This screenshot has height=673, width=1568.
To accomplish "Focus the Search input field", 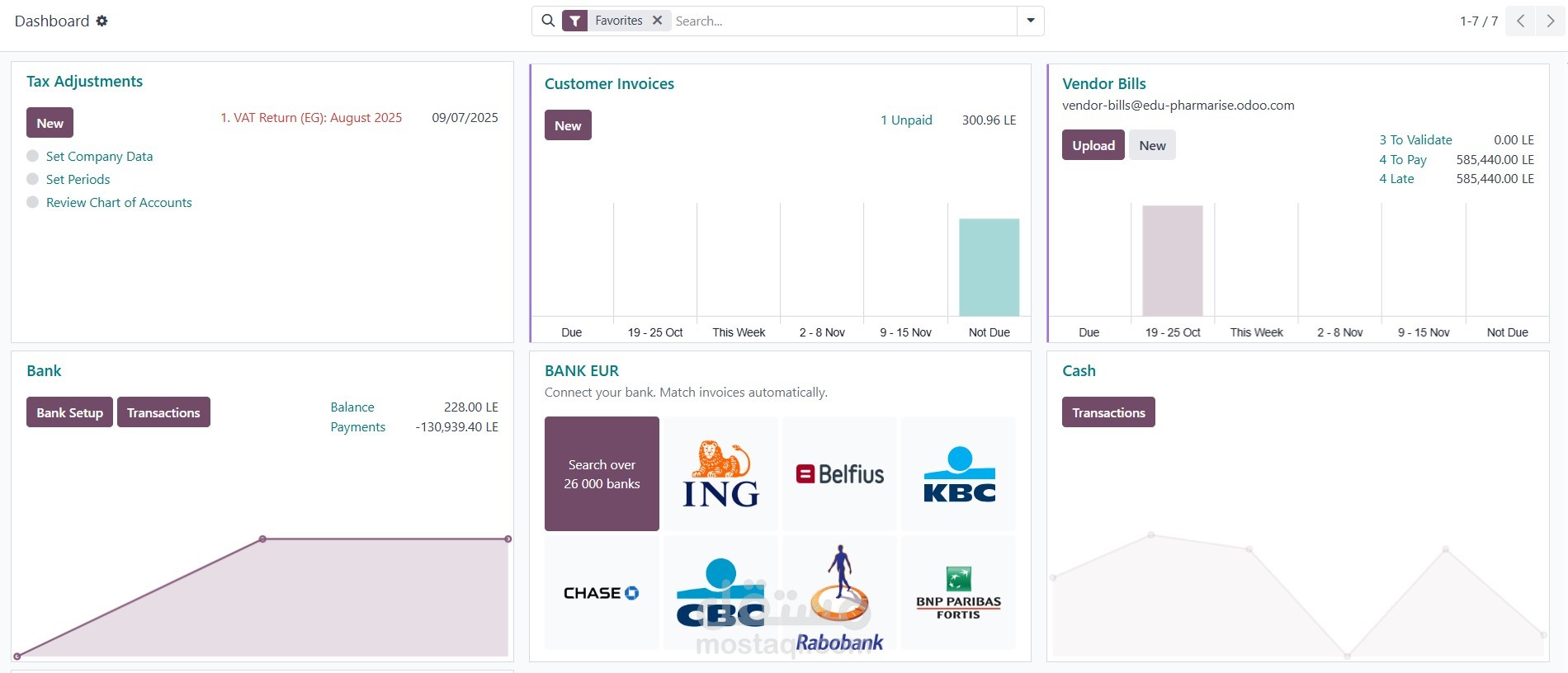I will click(x=842, y=21).
